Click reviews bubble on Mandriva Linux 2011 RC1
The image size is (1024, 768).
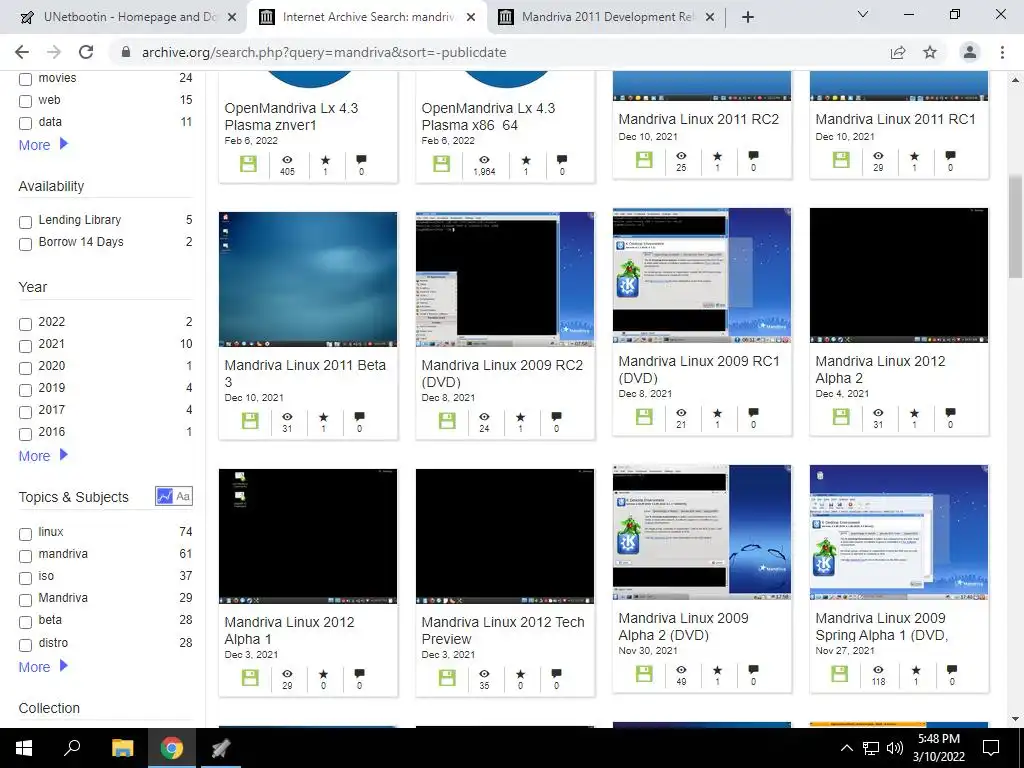950,155
